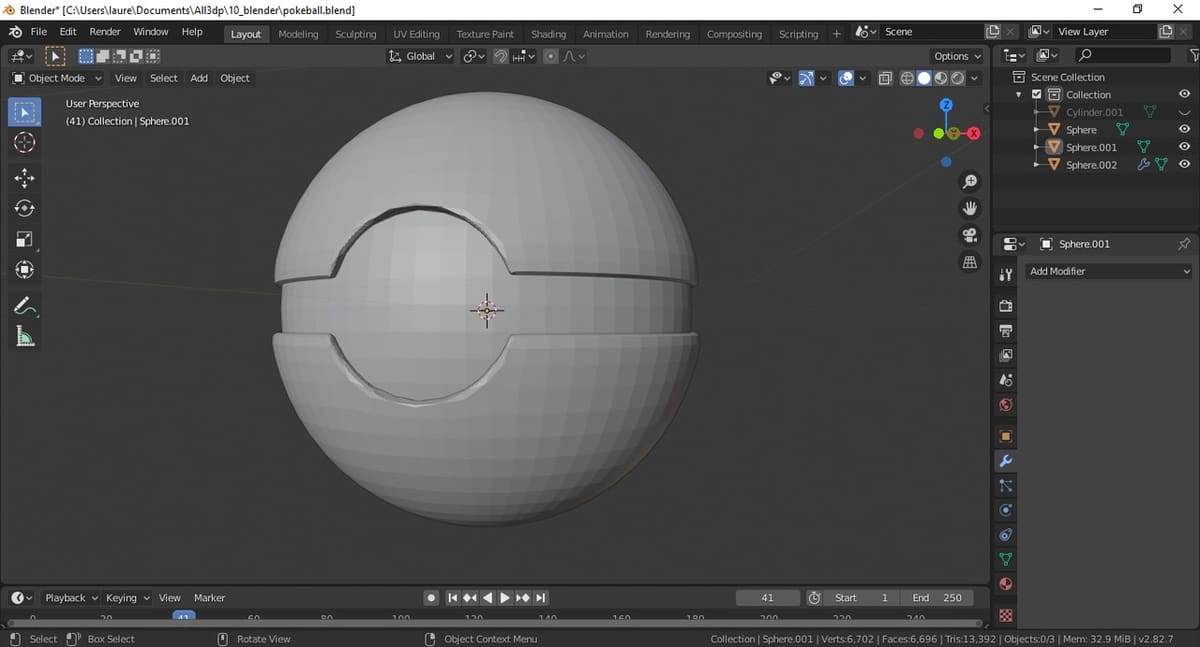
Task: Select the Select Box tool
Action: point(25,112)
